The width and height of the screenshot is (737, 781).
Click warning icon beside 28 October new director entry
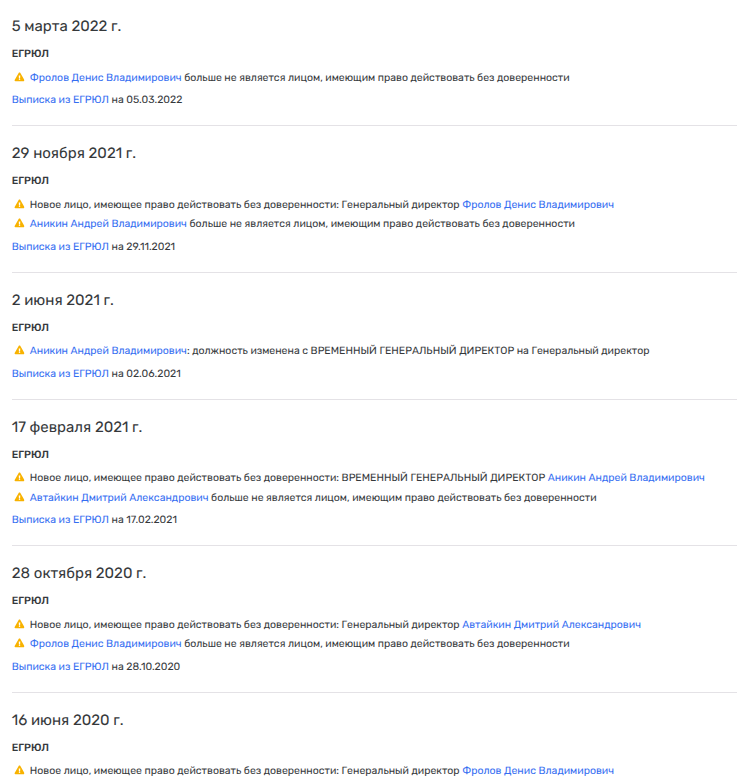click(x=19, y=625)
